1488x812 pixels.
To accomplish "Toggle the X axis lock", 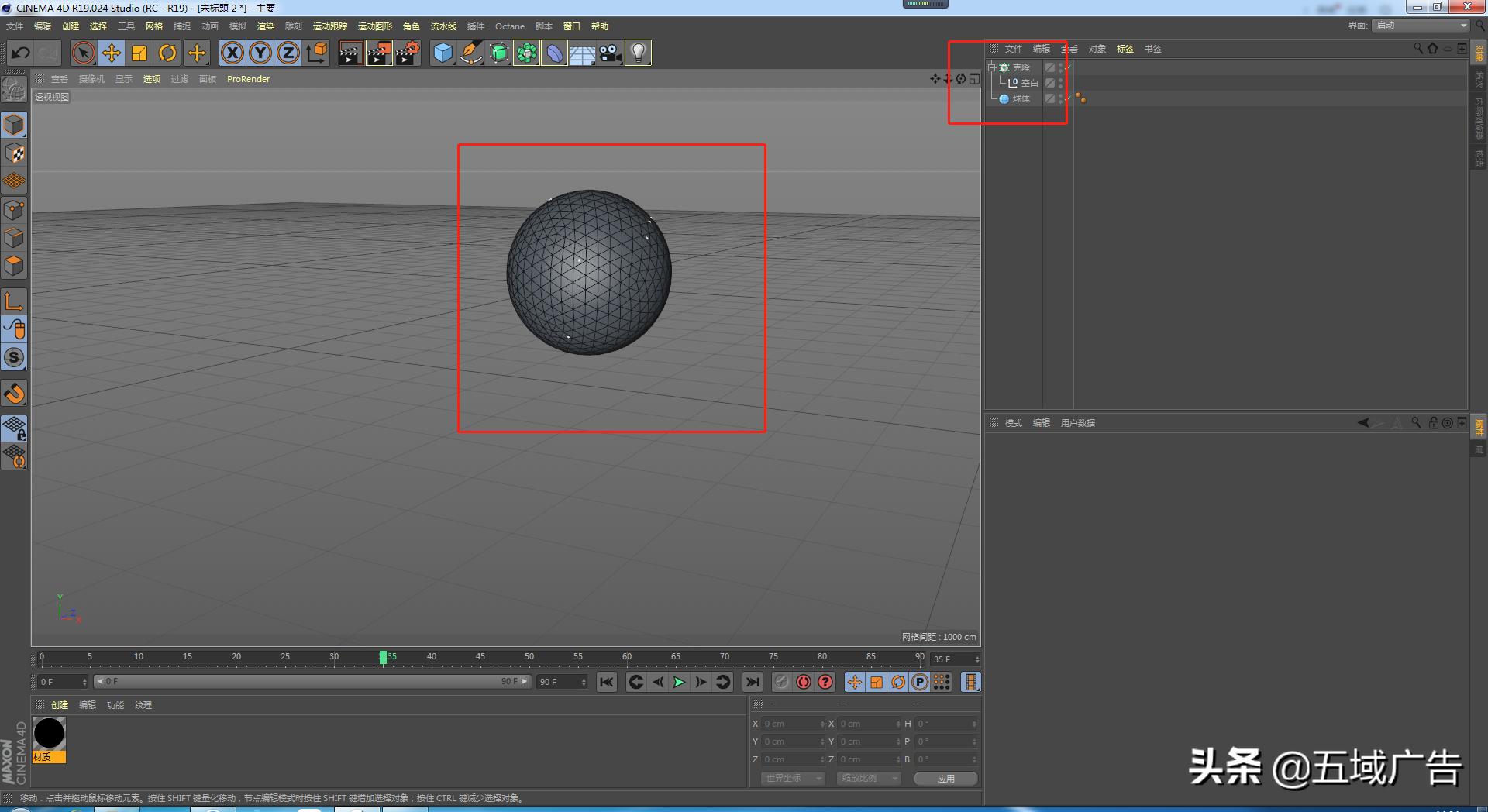I will click(232, 53).
